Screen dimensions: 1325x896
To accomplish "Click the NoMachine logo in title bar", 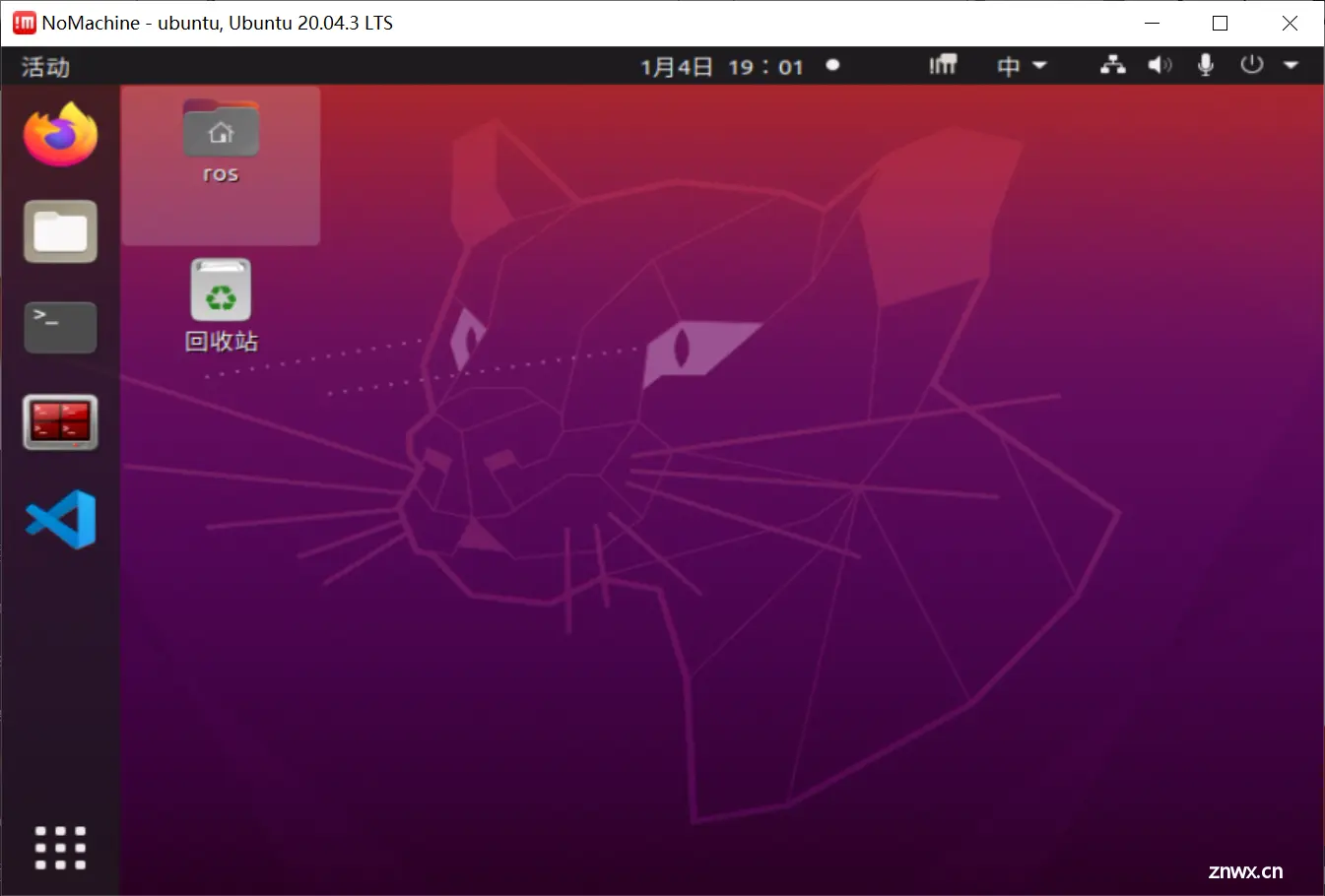I will [x=24, y=23].
